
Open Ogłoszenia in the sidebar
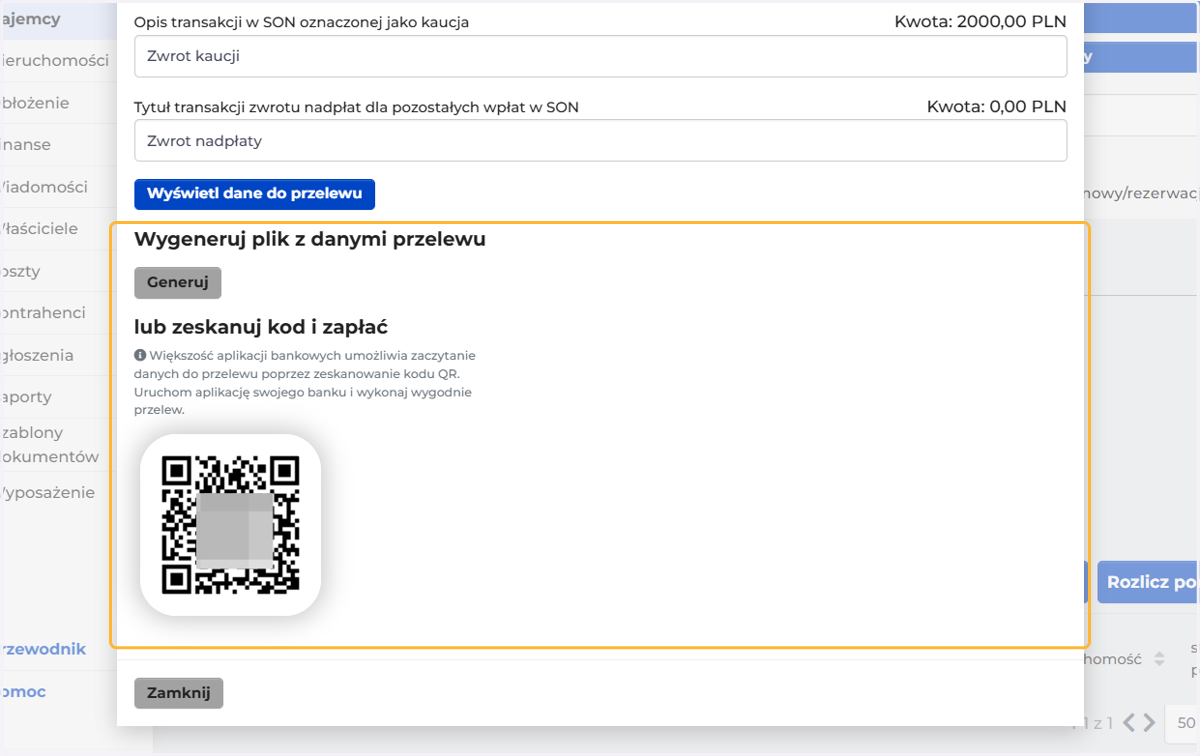click(x=38, y=355)
